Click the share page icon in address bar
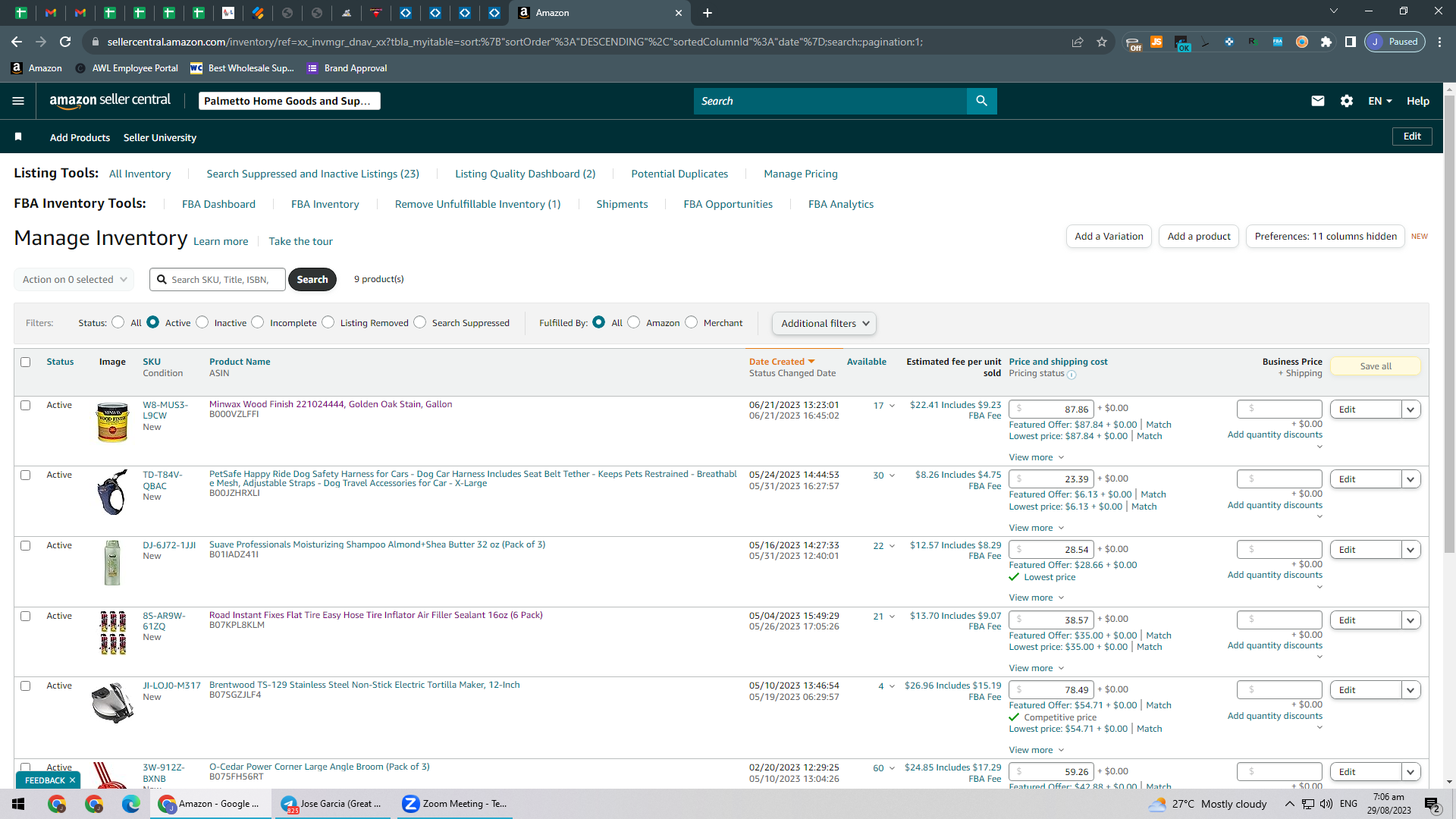The width and height of the screenshot is (1456, 819). 1078,42
